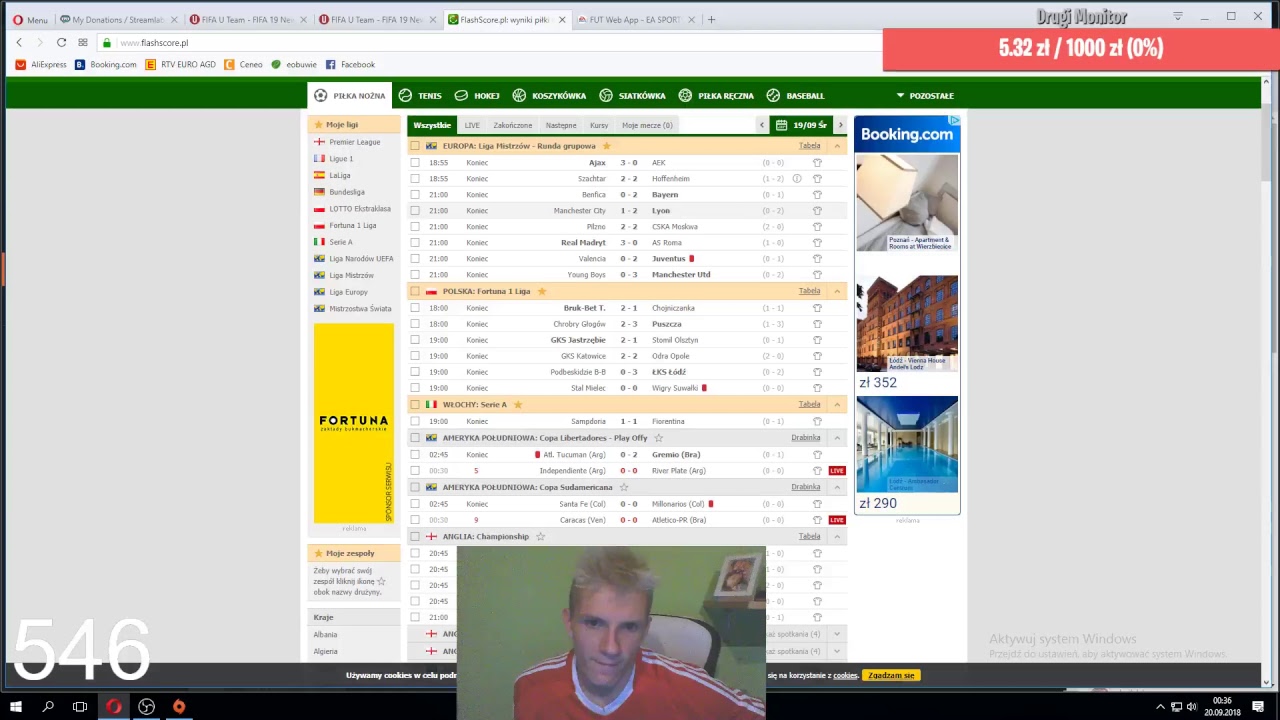Switch to the Zakończone tab
Screen dimensions: 1280x720
[513, 125]
